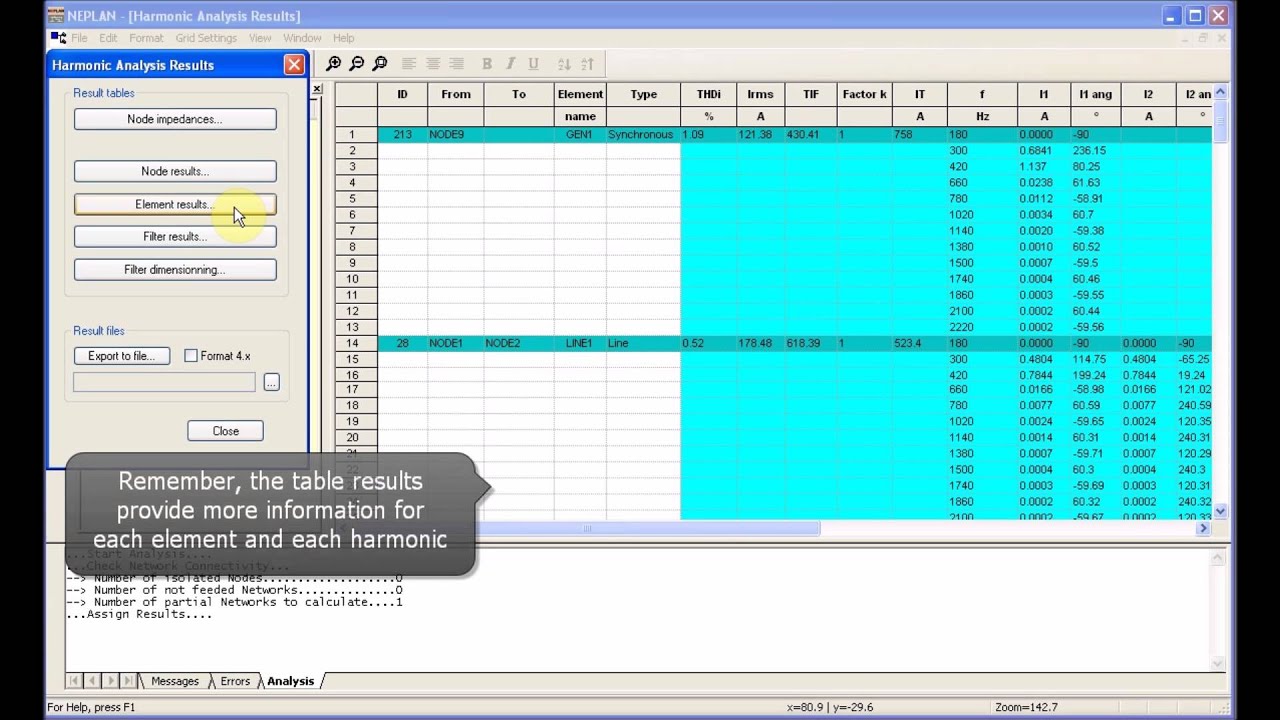Image resolution: width=1280 pixels, height=720 pixels.
Task: Click the 523.4 IT value
Action: pos(919,343)
